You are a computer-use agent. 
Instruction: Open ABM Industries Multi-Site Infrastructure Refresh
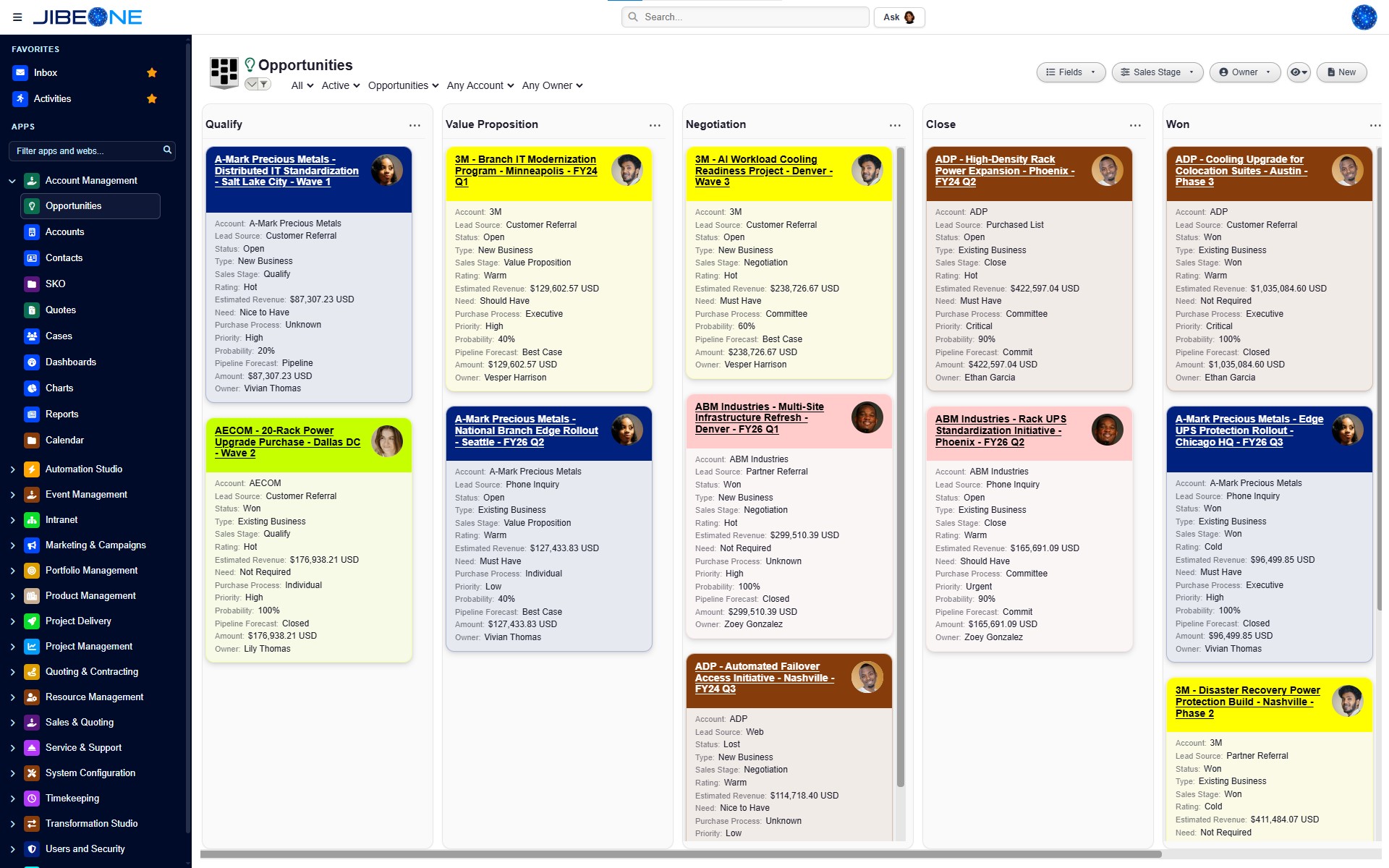[x=760, y=418]
